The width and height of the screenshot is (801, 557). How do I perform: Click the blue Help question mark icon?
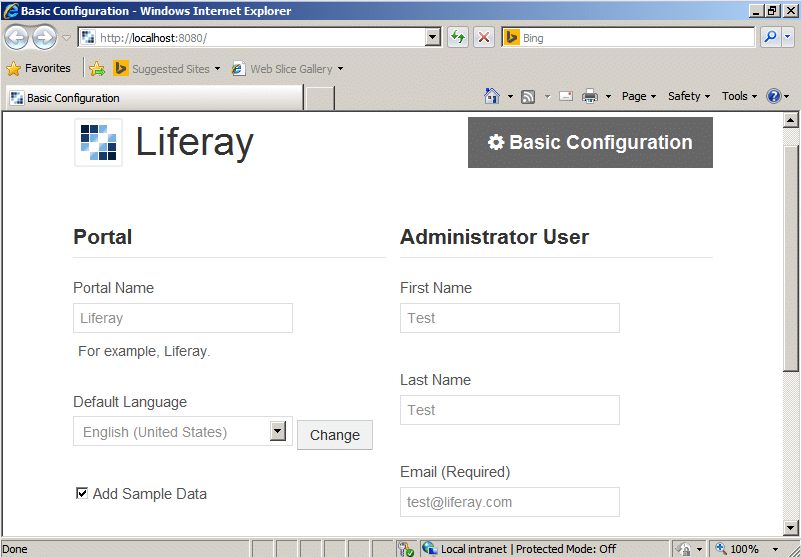coord(774,96)
